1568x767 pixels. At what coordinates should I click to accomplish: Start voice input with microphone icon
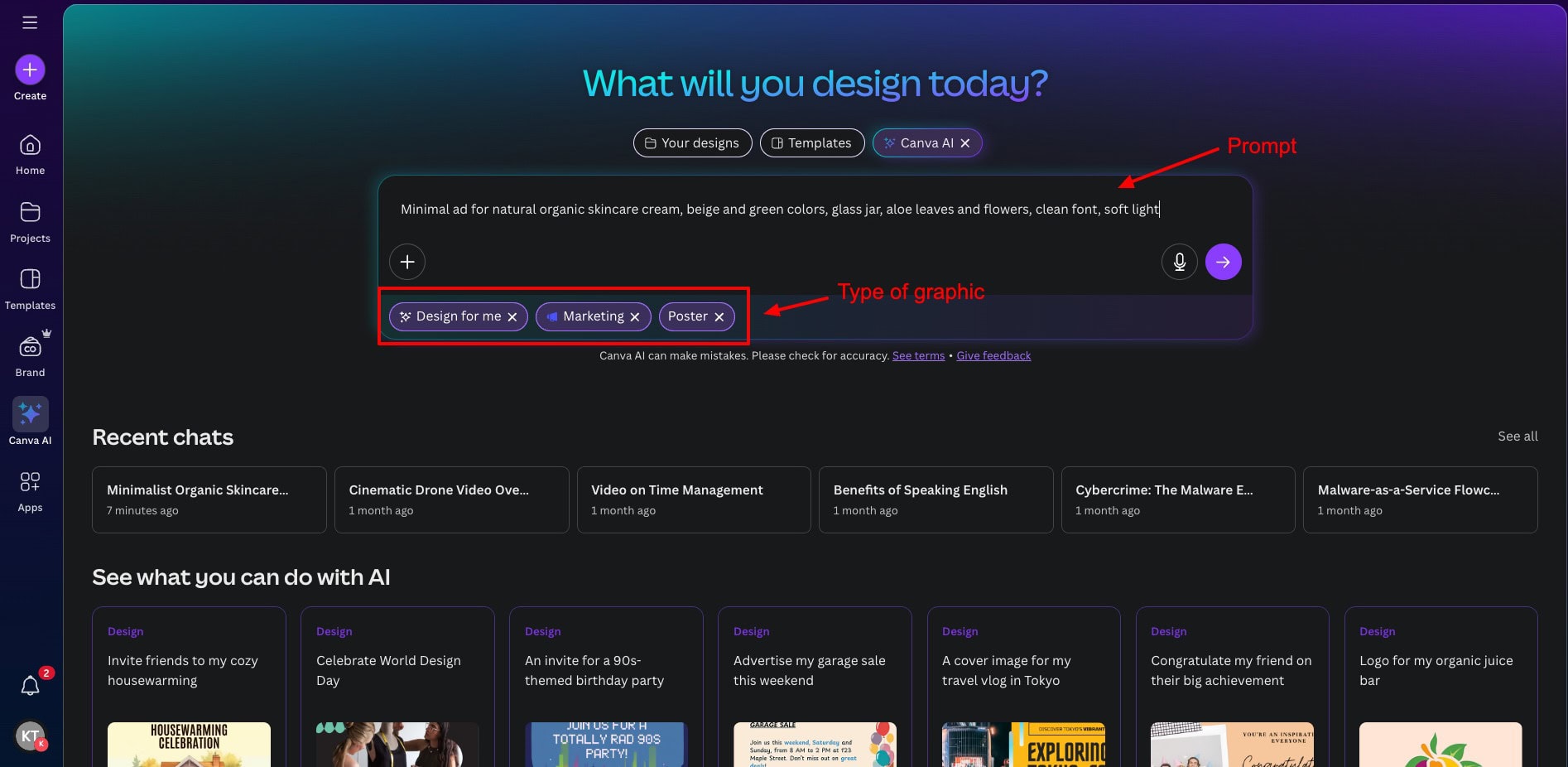[x=1179, y=262]
